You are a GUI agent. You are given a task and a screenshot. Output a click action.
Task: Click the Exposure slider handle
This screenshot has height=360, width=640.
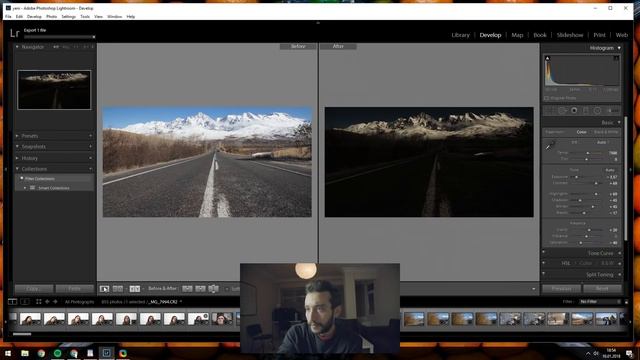[576, 177]
